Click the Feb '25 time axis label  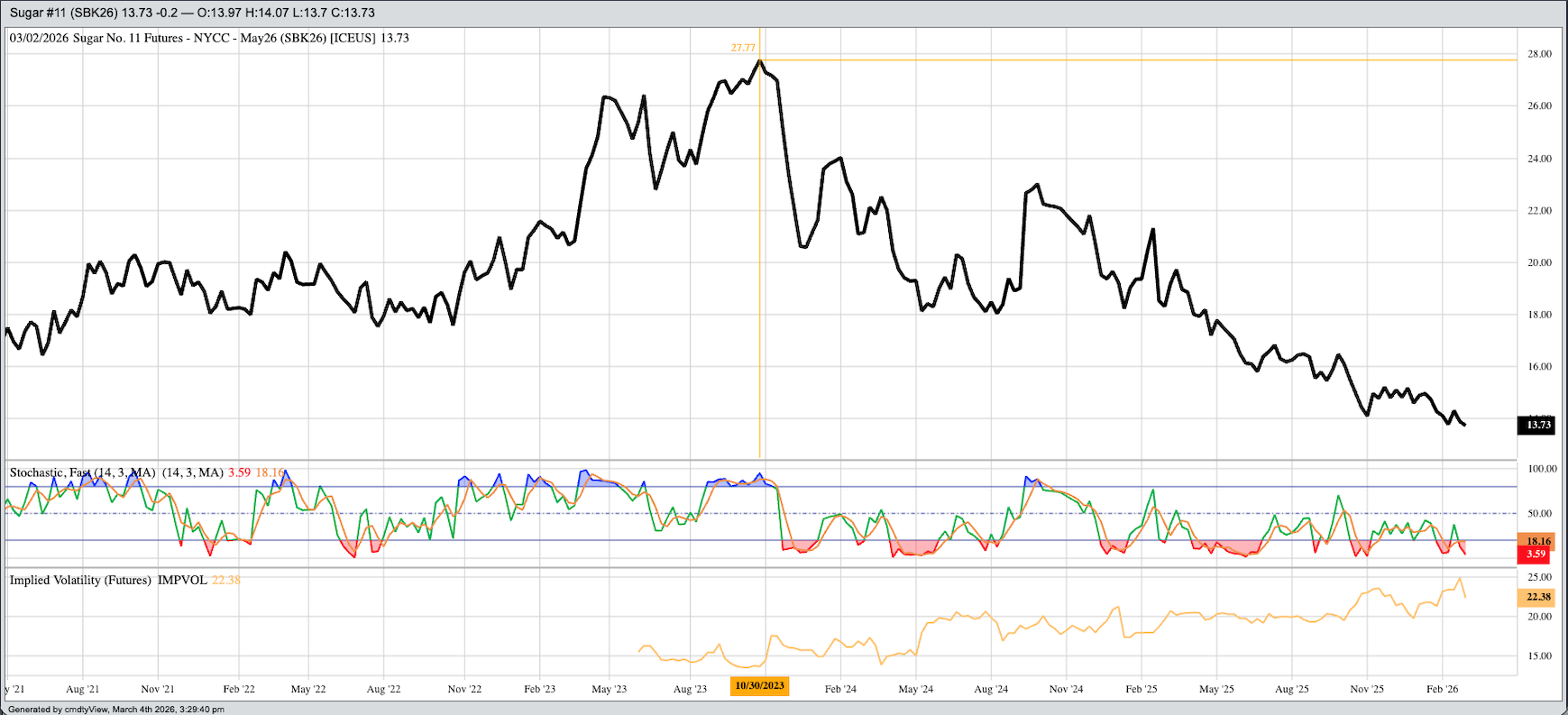(x=1142, y=689)
